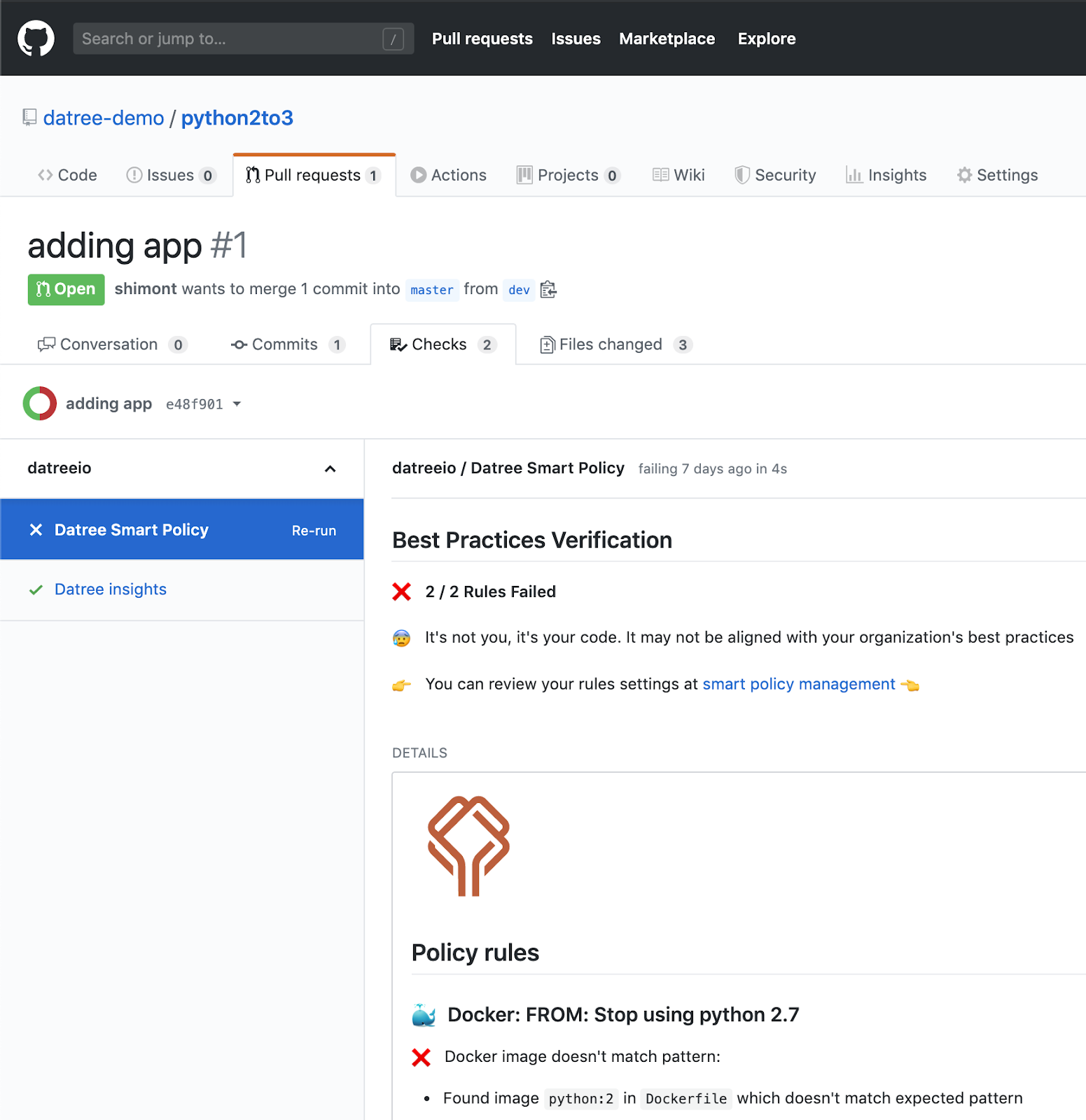Viewport: 1086px width, 1120px height.
Task: Click the Datree logo in Details
Action: tap(468, 846)
